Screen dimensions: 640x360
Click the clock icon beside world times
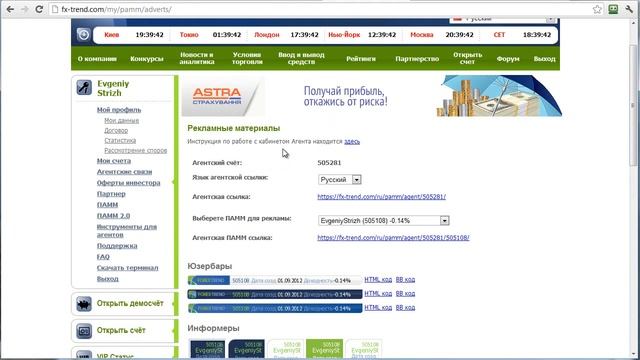84,35
